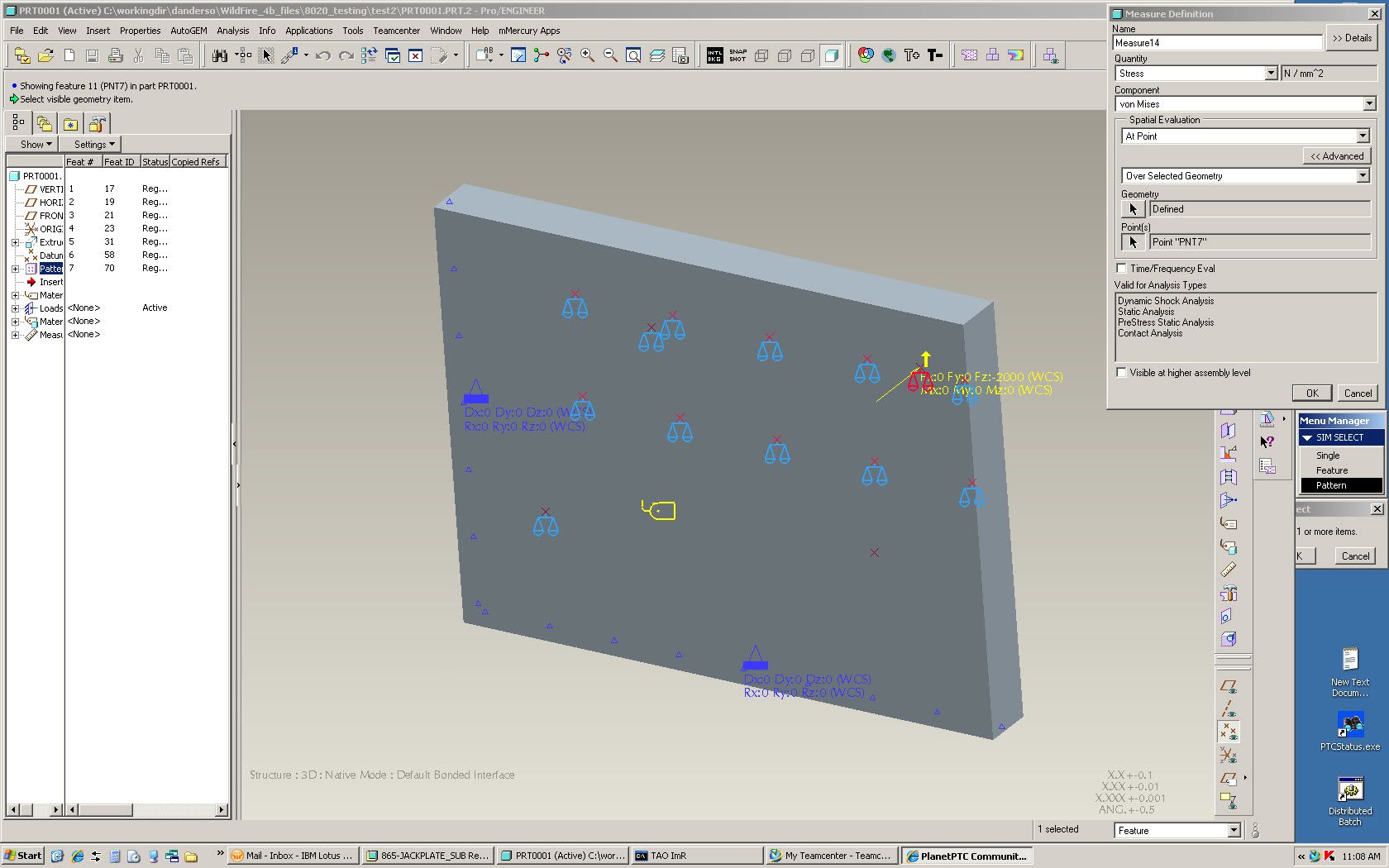
Task: Toggle coordinate system display icon
Action: [1229, 756]
